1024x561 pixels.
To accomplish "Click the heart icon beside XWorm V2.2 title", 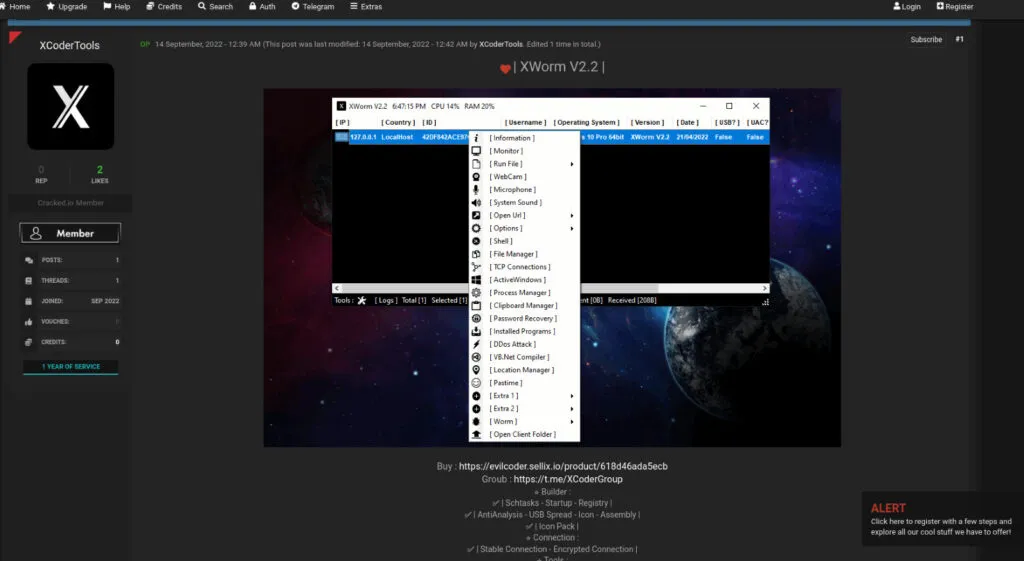I will 505,69.
